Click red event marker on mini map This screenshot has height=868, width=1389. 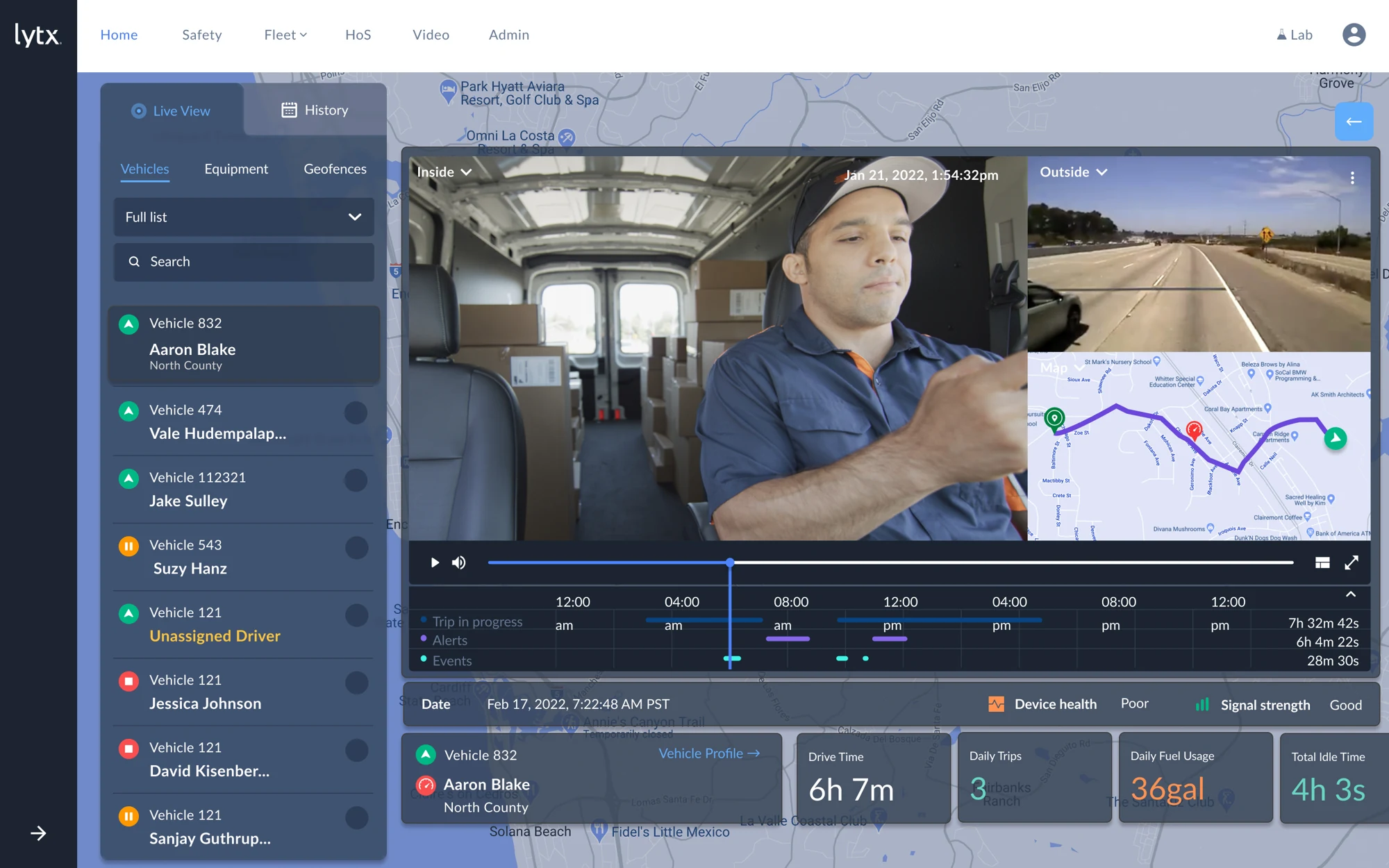pos(1195,430)
